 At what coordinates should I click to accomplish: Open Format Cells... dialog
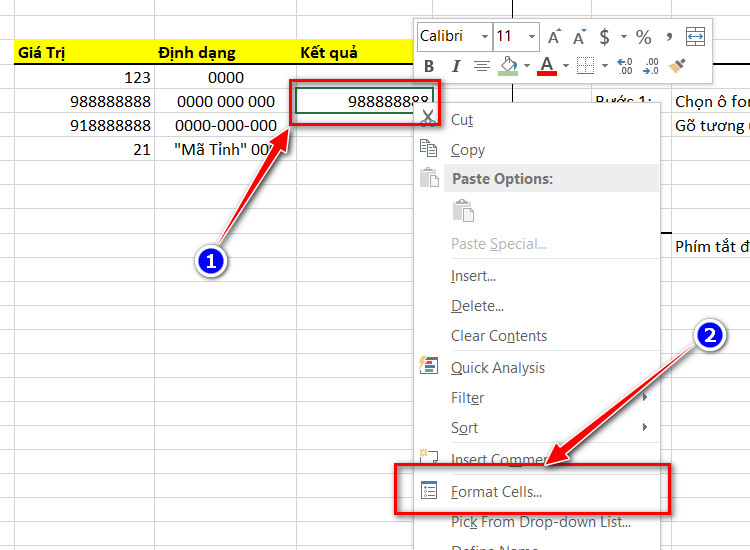point(538,492)
